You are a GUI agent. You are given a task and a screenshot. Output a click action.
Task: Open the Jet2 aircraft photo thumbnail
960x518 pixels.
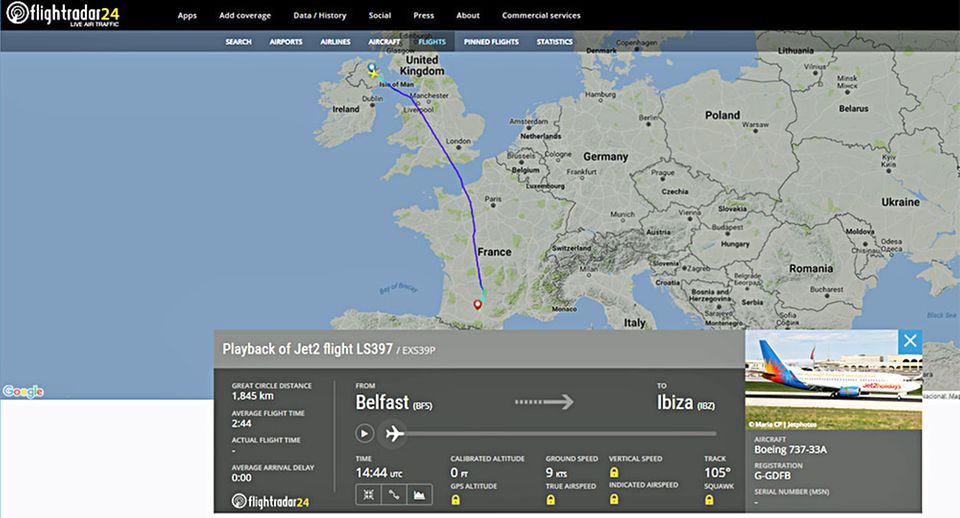(x=833, y=379)
